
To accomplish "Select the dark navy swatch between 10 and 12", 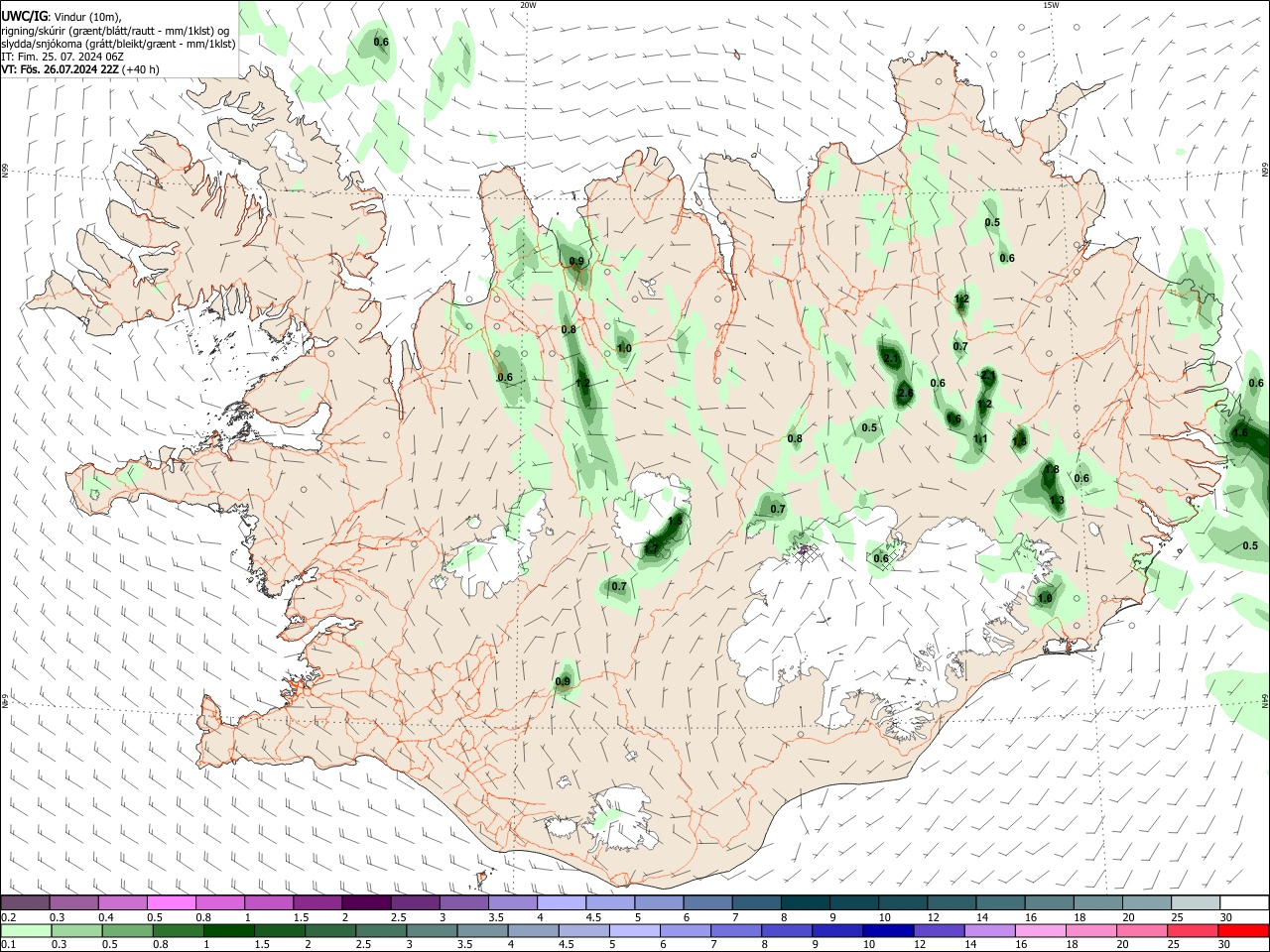I will (887, 930).
